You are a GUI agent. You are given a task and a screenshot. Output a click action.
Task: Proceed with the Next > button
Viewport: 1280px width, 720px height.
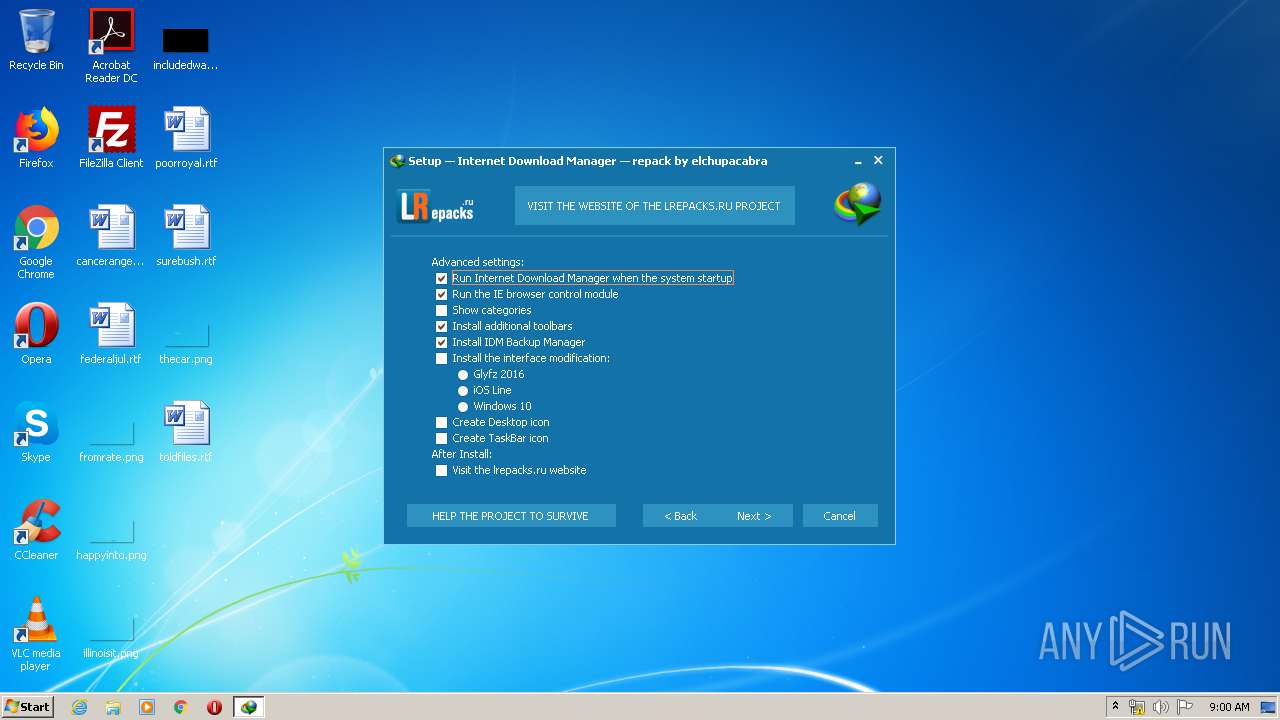pyautogui.click(x=755, y=516)
